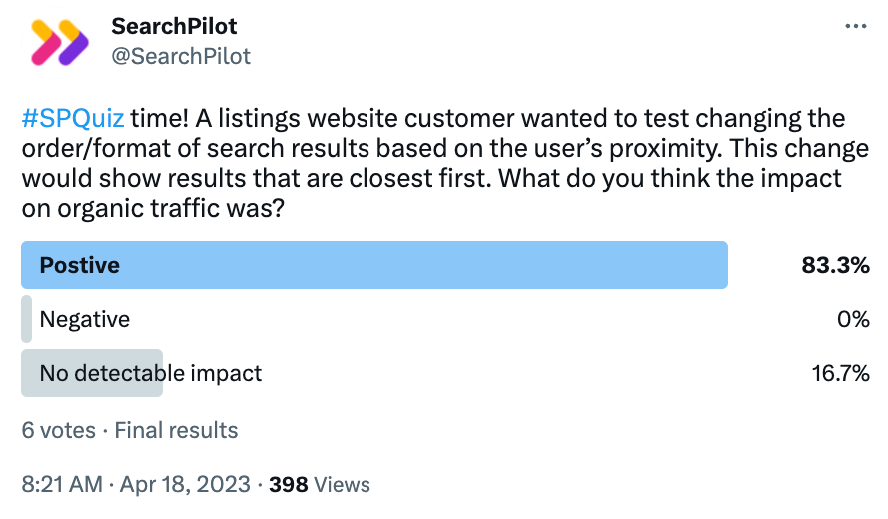888x519 pixels.
Task: Open the #SPQuiz hashtag link
Action: 73,121
